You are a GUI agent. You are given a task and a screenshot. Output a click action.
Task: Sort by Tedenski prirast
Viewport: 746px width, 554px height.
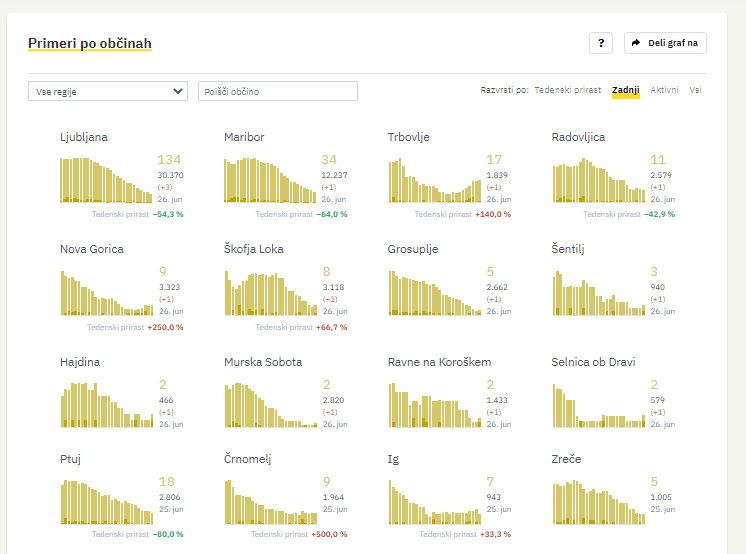(x=567, y=90)
